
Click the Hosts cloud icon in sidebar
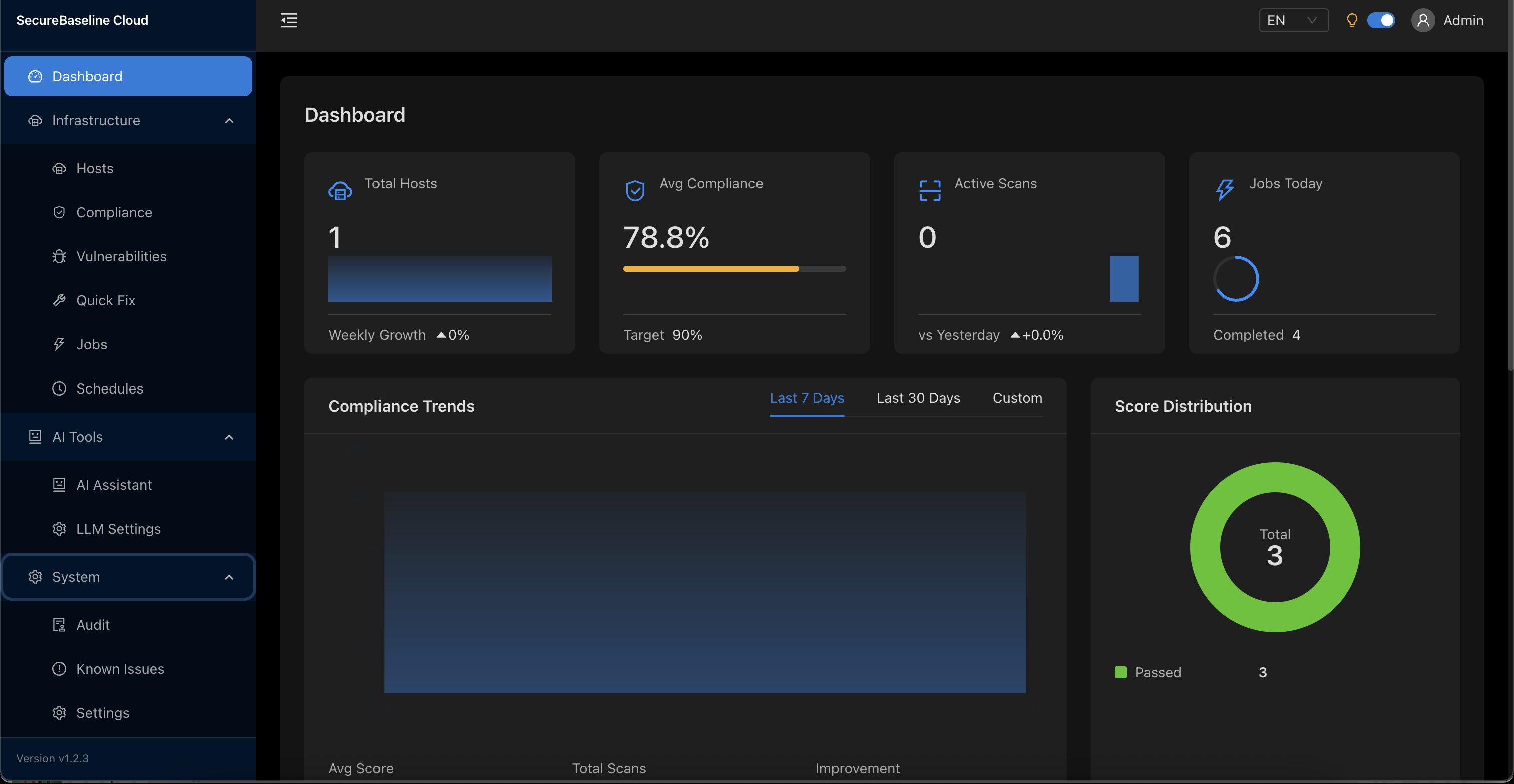(60, 169)
